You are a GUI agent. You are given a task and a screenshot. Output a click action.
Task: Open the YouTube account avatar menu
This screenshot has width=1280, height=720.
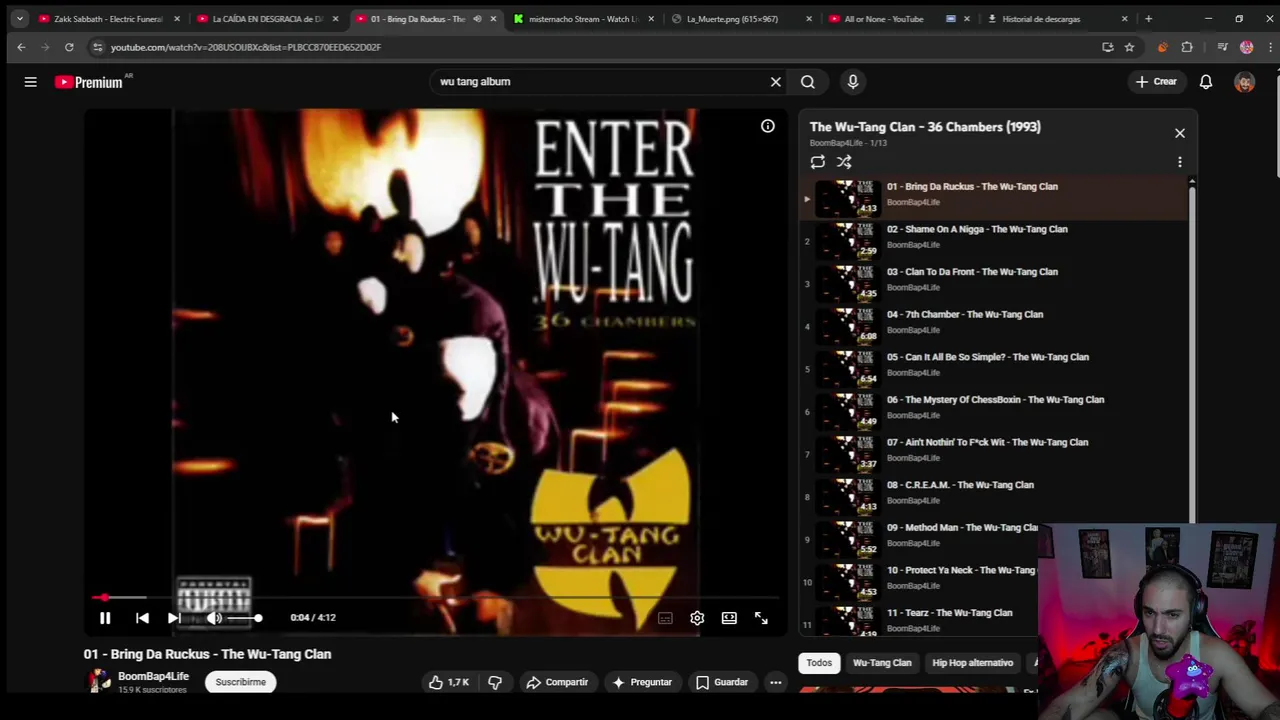tap(1244, 82)
